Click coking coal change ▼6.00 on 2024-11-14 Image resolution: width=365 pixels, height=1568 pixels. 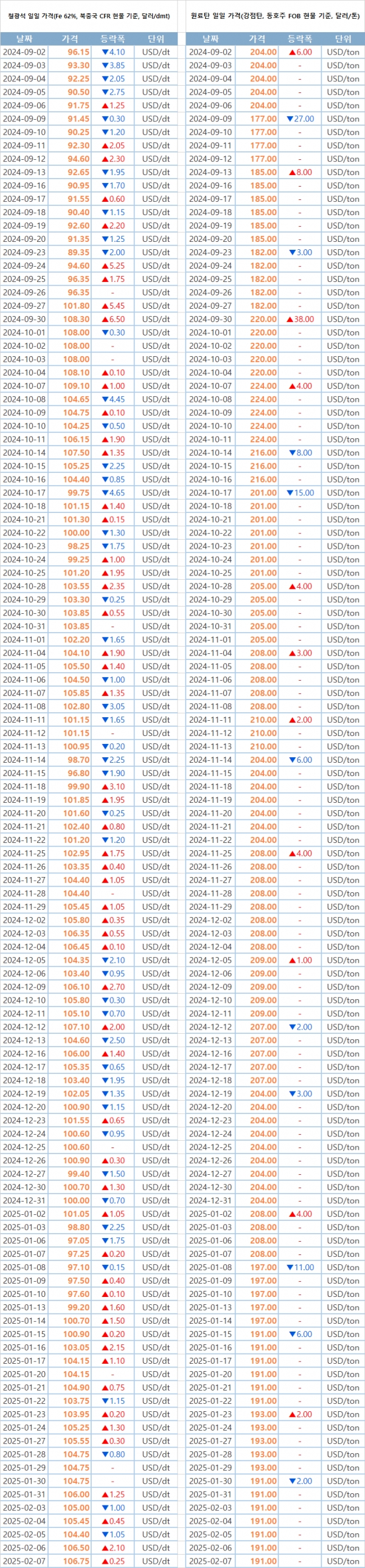pyautogui.click(x=300, y=760)
